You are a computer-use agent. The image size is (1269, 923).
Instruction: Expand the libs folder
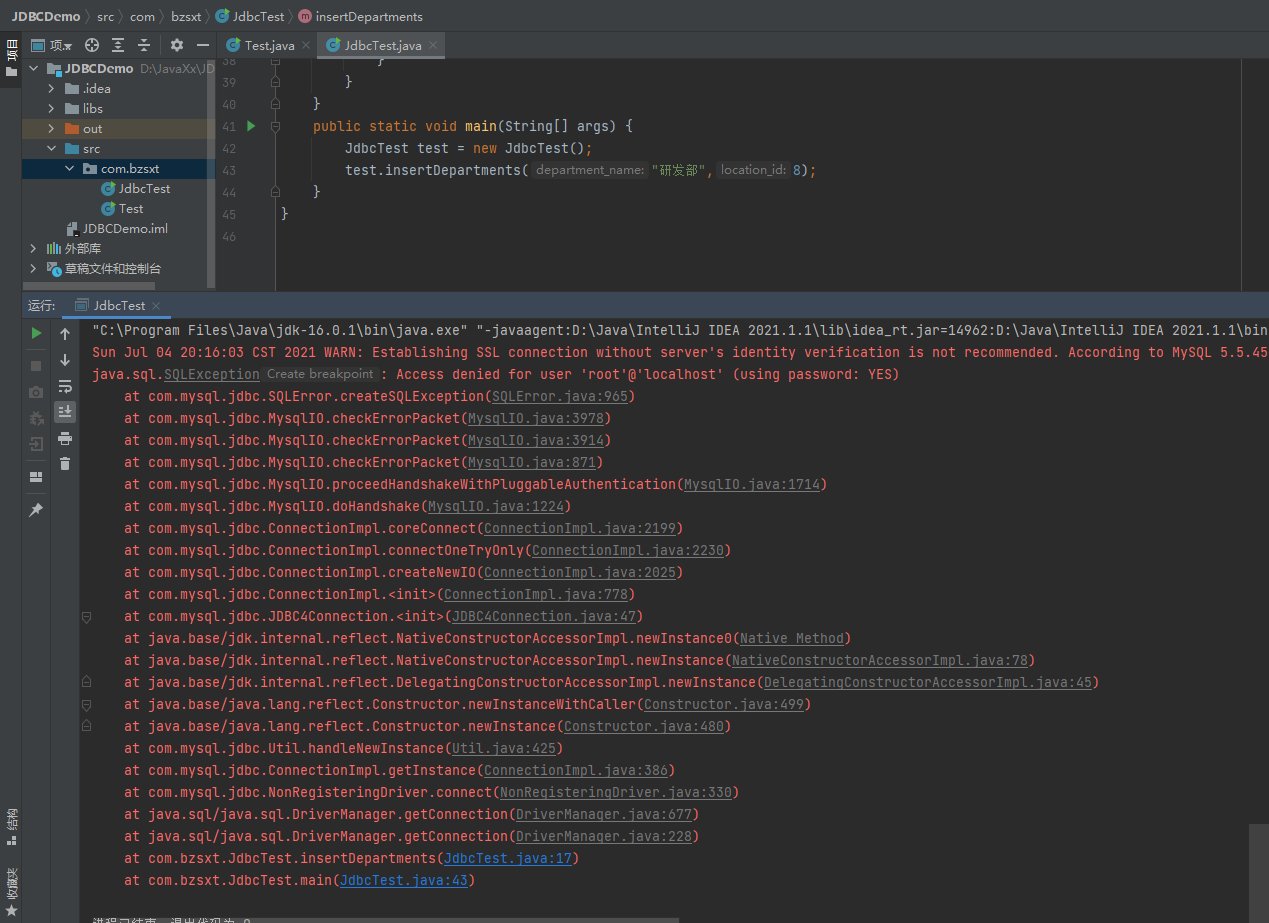(x=51, y=109)
